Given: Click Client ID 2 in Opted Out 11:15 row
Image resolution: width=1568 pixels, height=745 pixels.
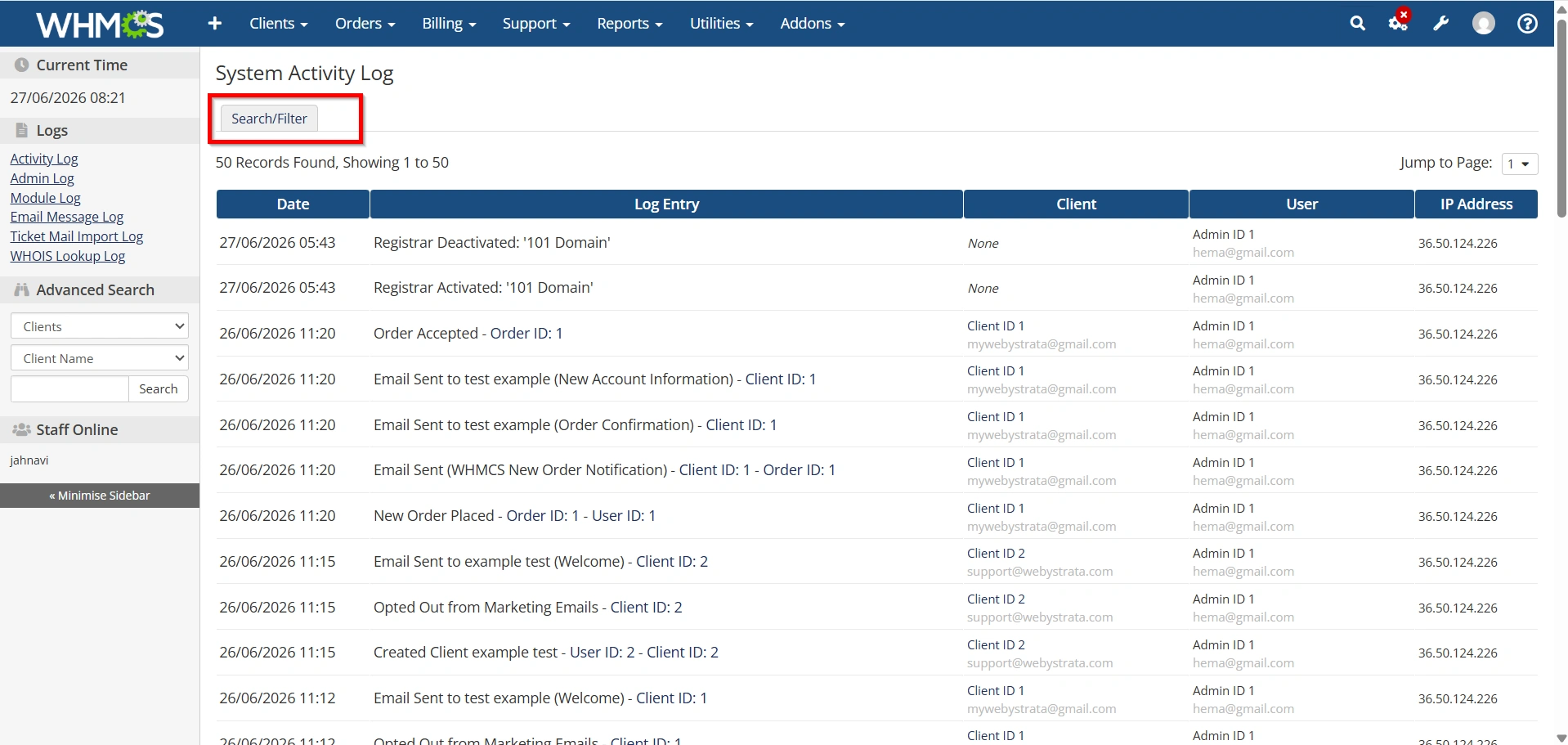Looking at the screenshot, I should click(996, 599).
